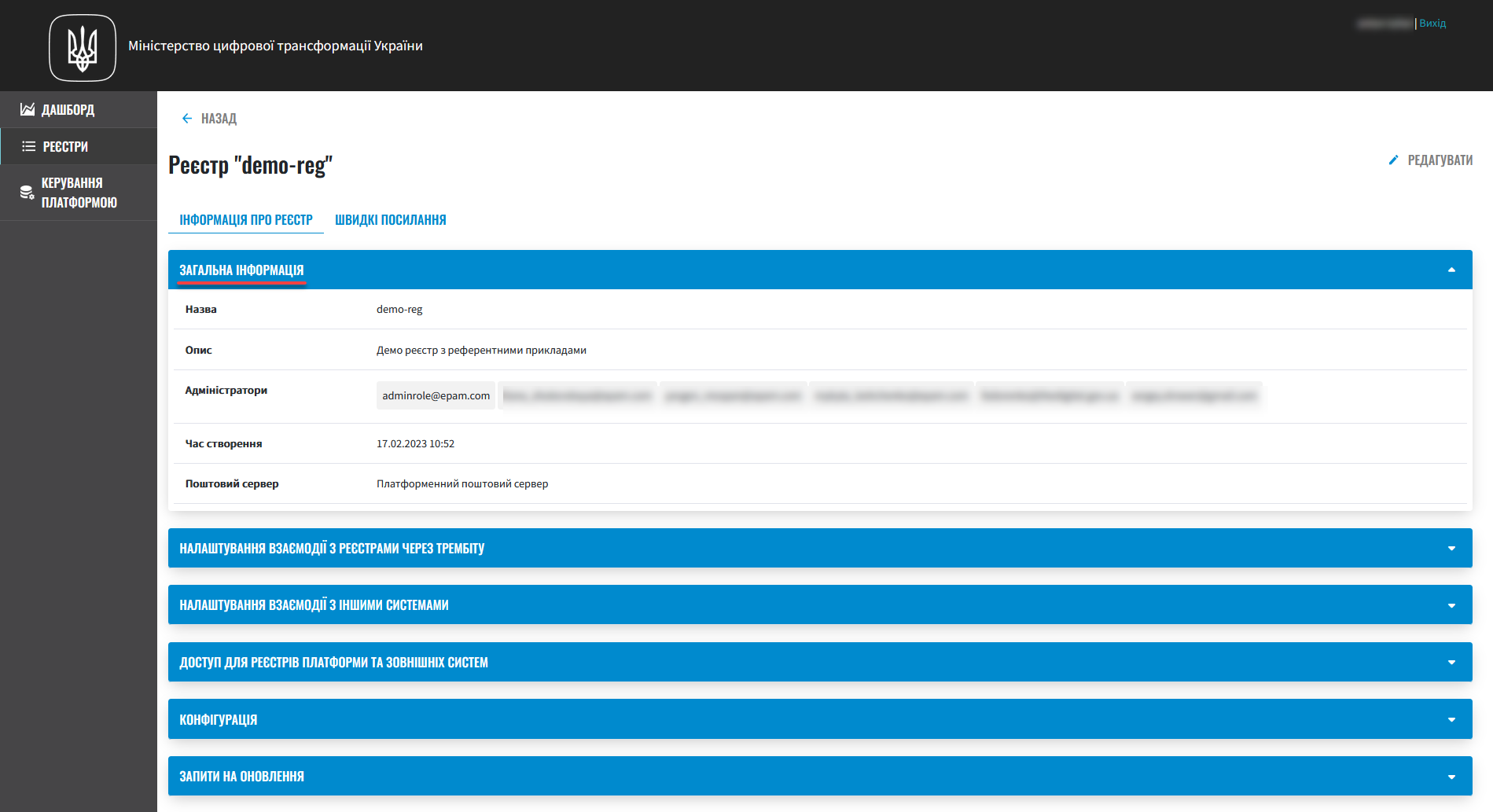Collapse the Загальна інформація section
The height and width of the screenshot is (812, 1493).
point(1451,270)
